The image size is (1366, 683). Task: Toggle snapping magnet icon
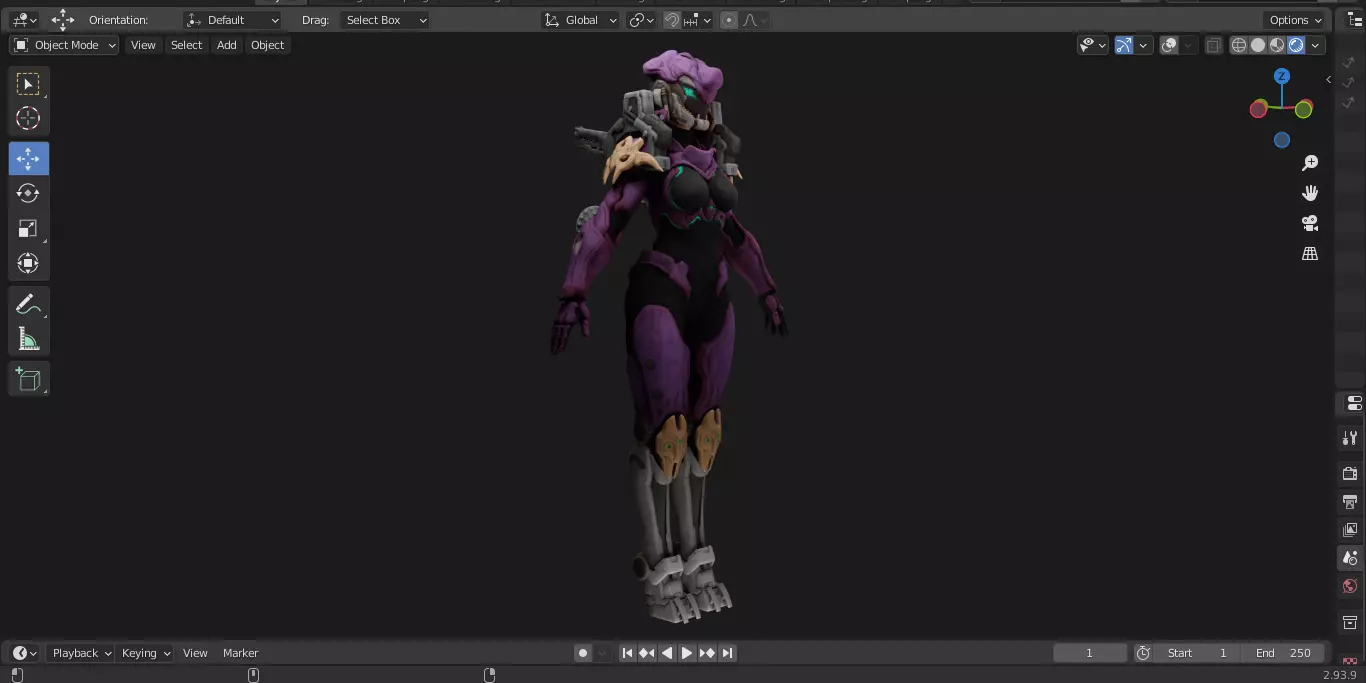click(x=673, y=20)
